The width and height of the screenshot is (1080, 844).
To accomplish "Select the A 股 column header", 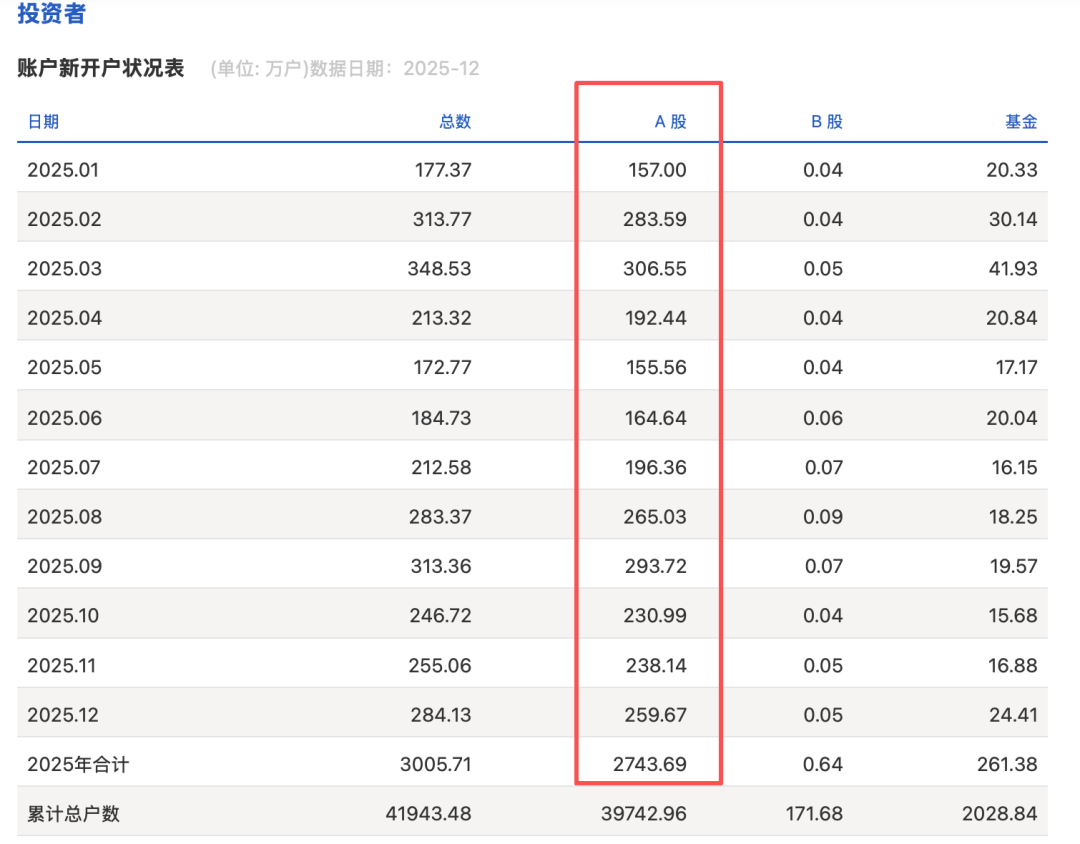I will [x=670, y=122].
